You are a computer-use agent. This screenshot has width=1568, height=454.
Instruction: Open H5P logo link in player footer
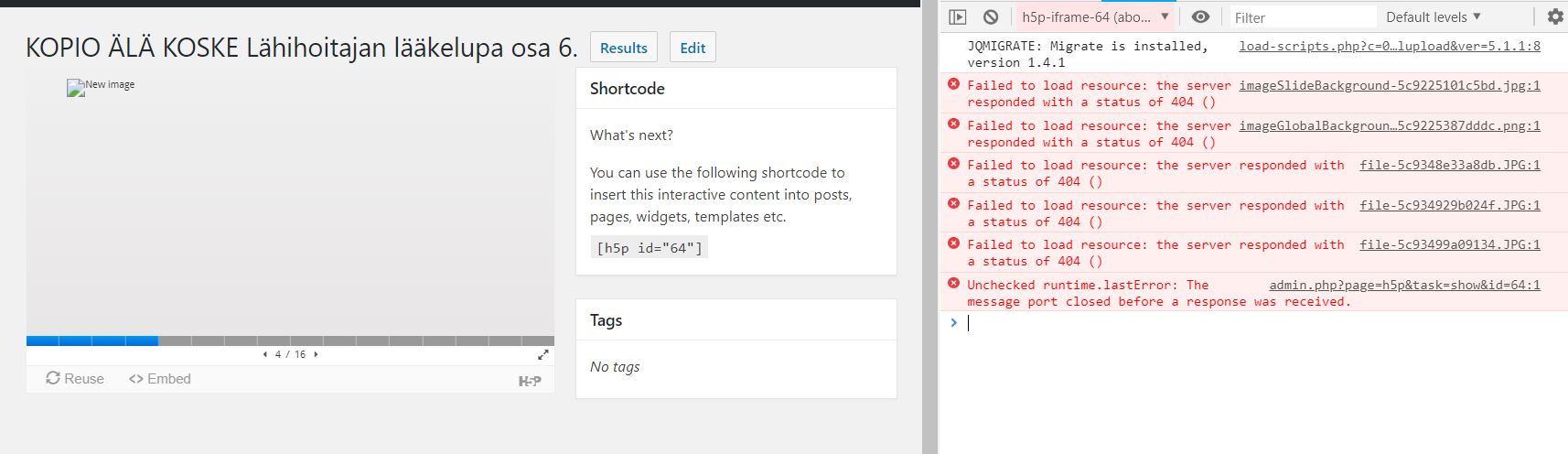point(530,381)
